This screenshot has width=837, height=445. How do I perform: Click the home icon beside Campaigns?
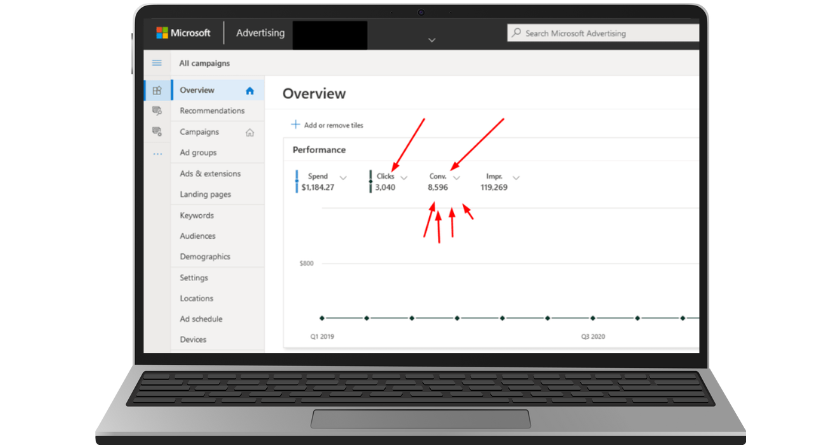point(250,132)
